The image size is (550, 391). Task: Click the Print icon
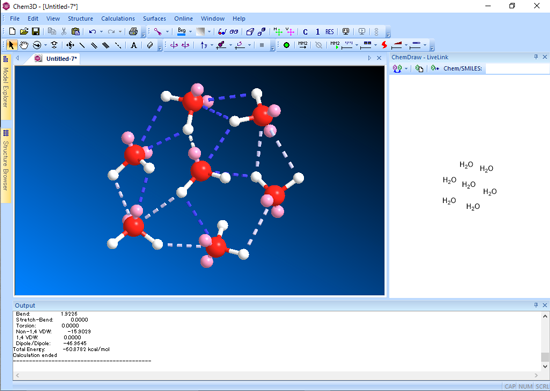point(133,32)
